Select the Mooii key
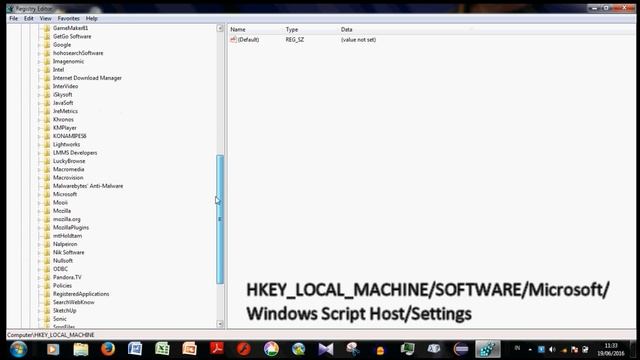 pyautogui.click(x=60, y=202)
